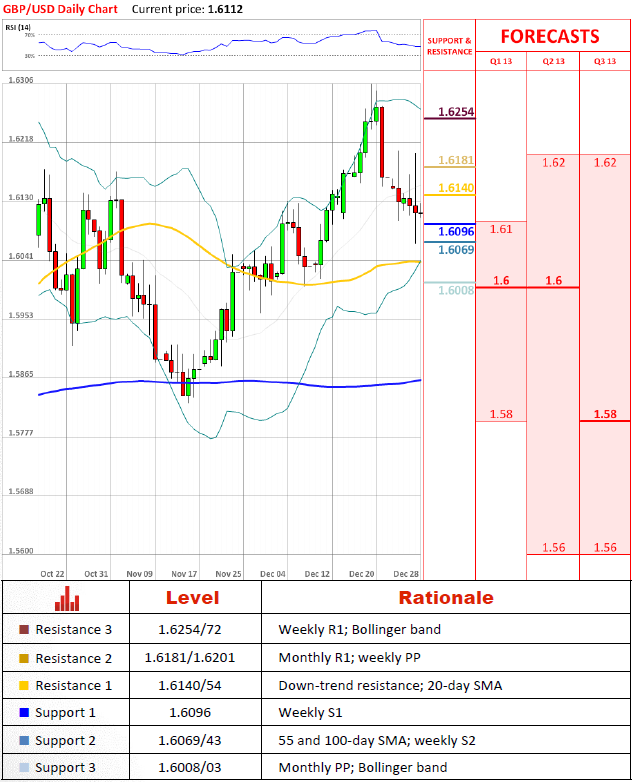Viewport: 633px width, 782px height.
Task: Click the Support 1 row label
Action: tap(65, 713)
